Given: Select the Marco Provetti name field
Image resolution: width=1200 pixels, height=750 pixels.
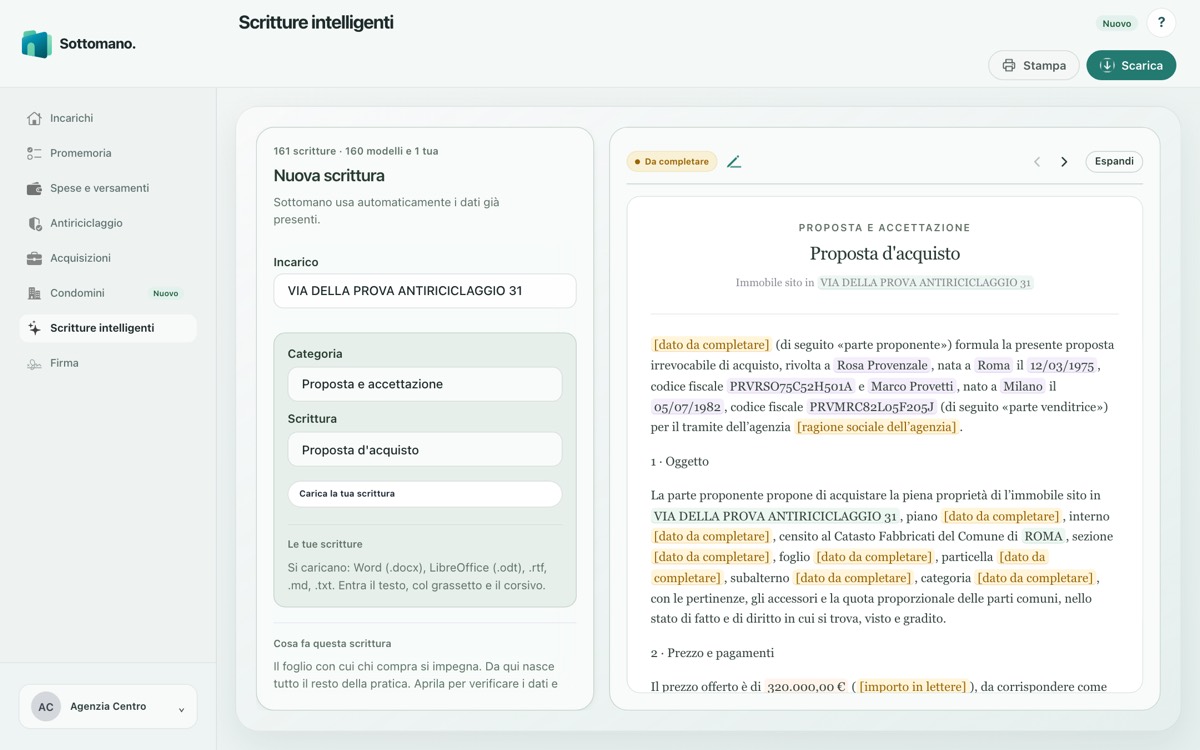Looking at the screenshot, I should click(912, 386).
